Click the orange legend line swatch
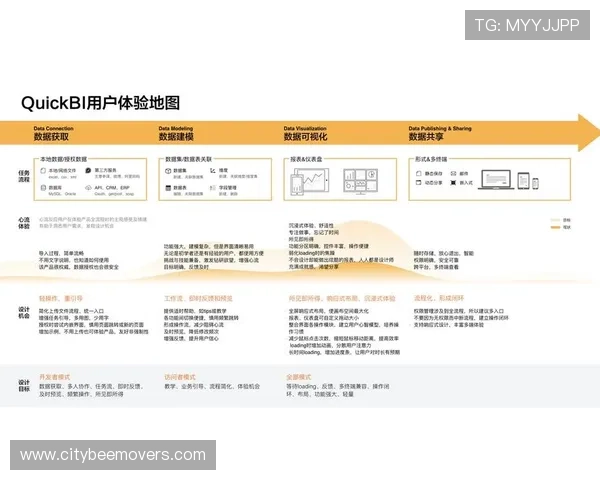This screenshot has height=480, width=600. [555, 227]
